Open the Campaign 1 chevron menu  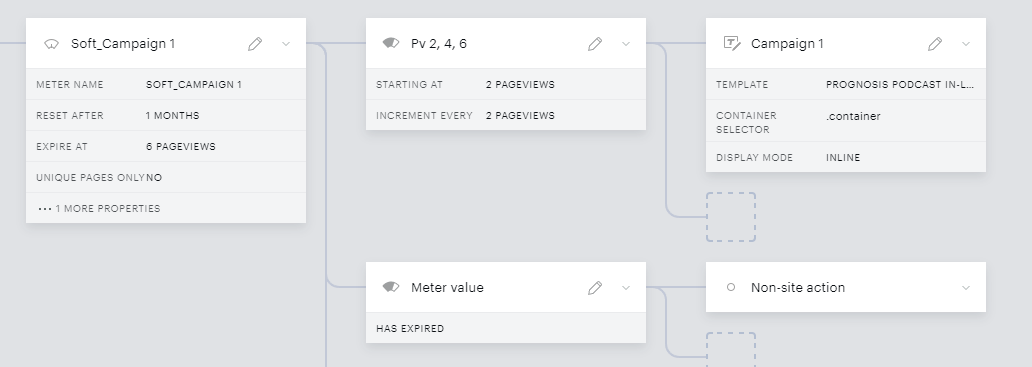966,44
